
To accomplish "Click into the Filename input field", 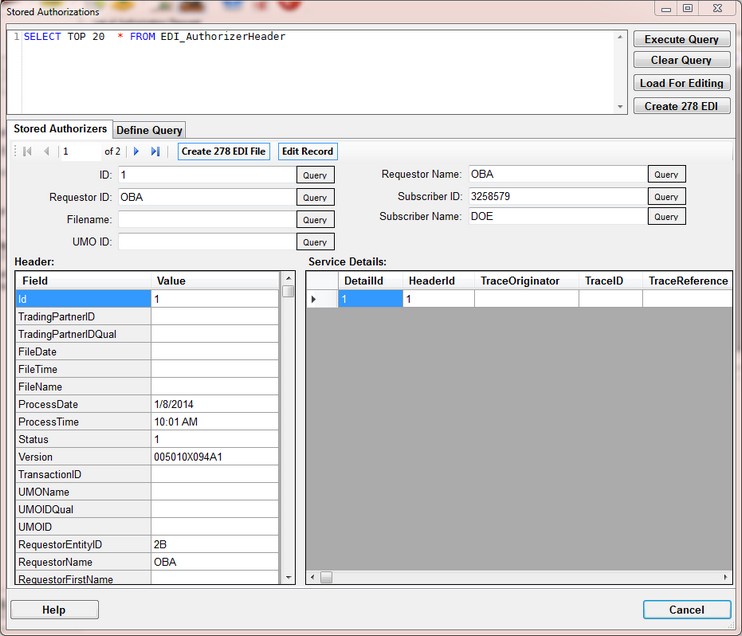I will click(x=205, y=219).
